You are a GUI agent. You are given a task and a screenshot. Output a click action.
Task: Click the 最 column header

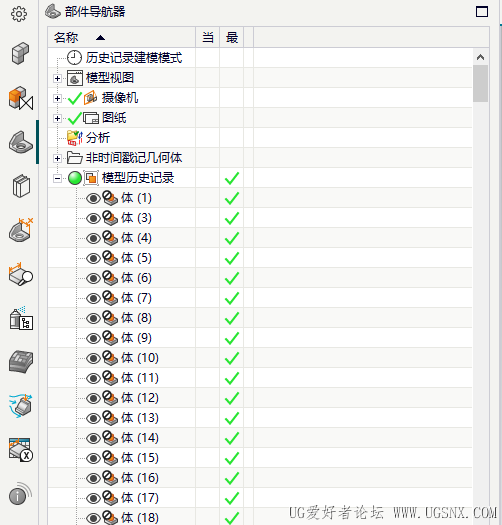coord(232,37)
